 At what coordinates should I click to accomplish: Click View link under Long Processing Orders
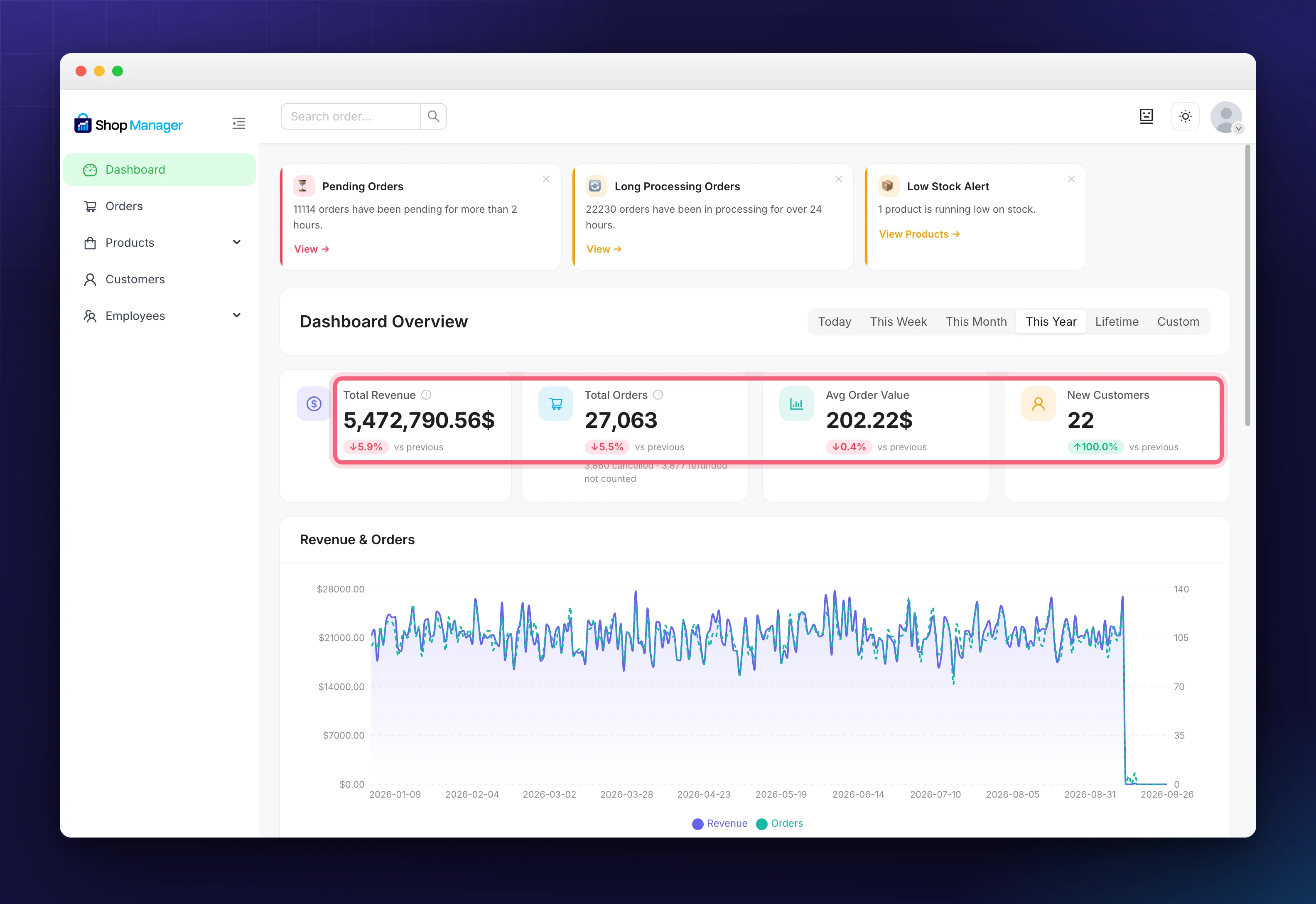[604, 249]
